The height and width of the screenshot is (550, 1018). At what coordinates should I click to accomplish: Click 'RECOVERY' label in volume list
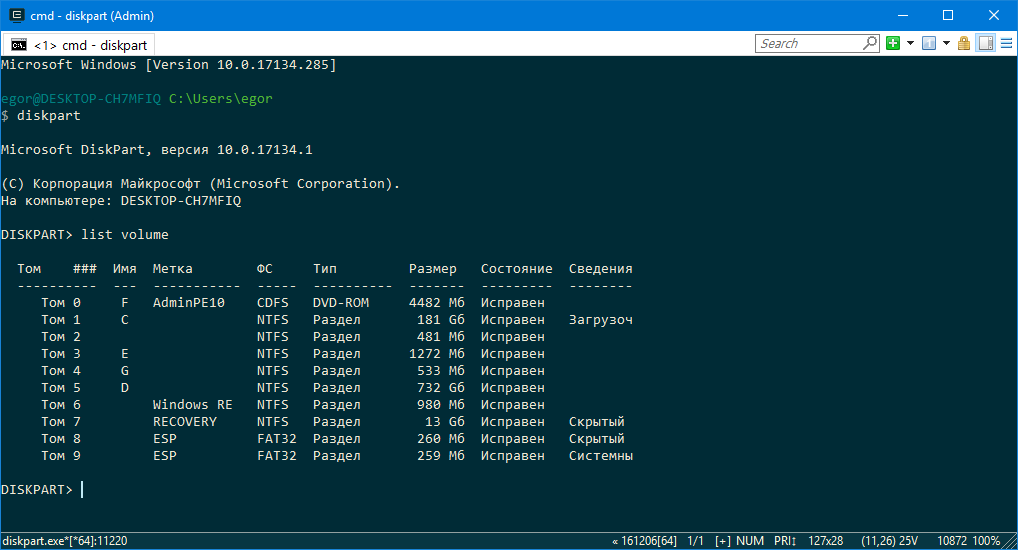click(185, 421)
